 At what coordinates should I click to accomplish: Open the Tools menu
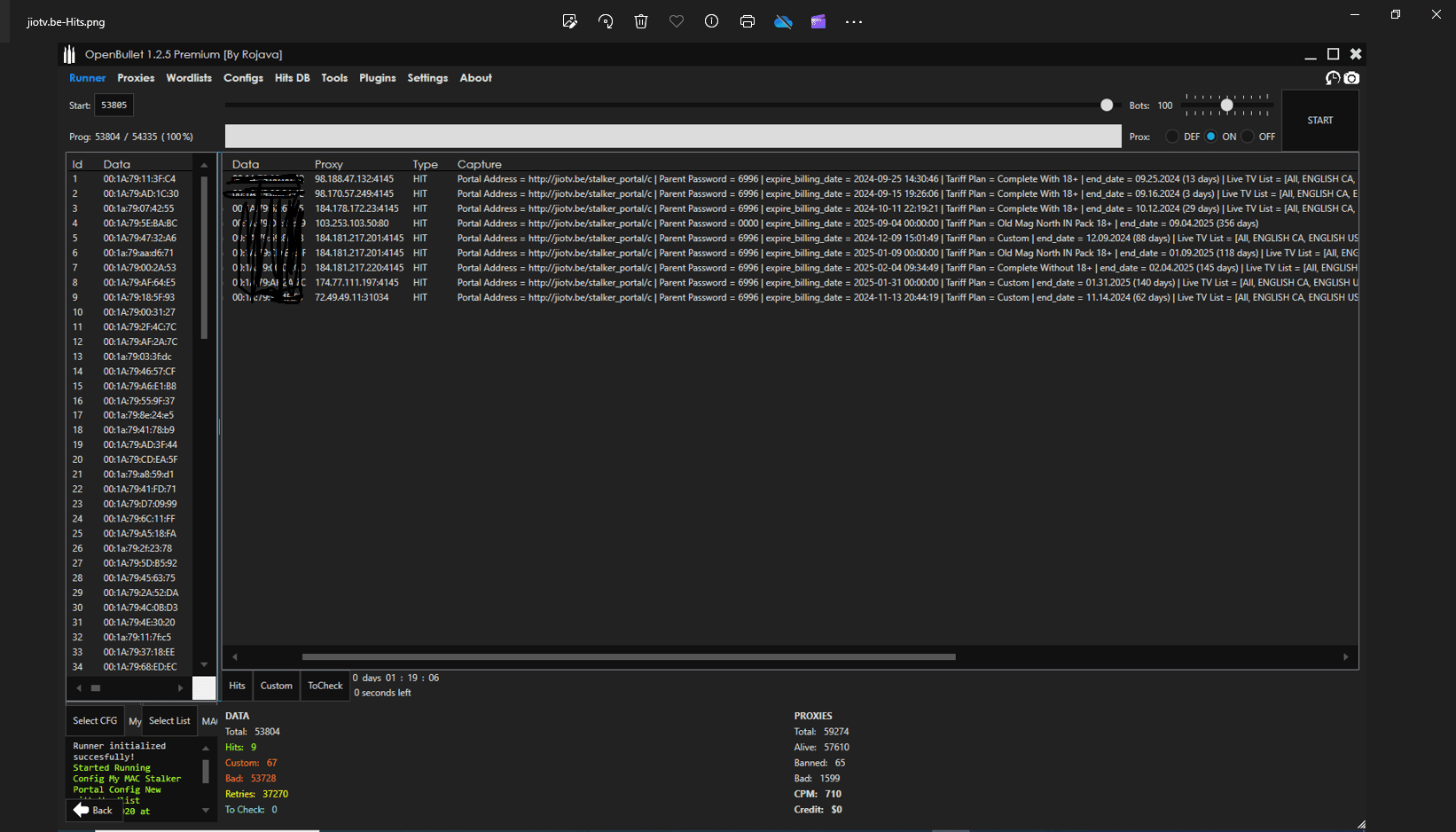pos(334,78)
